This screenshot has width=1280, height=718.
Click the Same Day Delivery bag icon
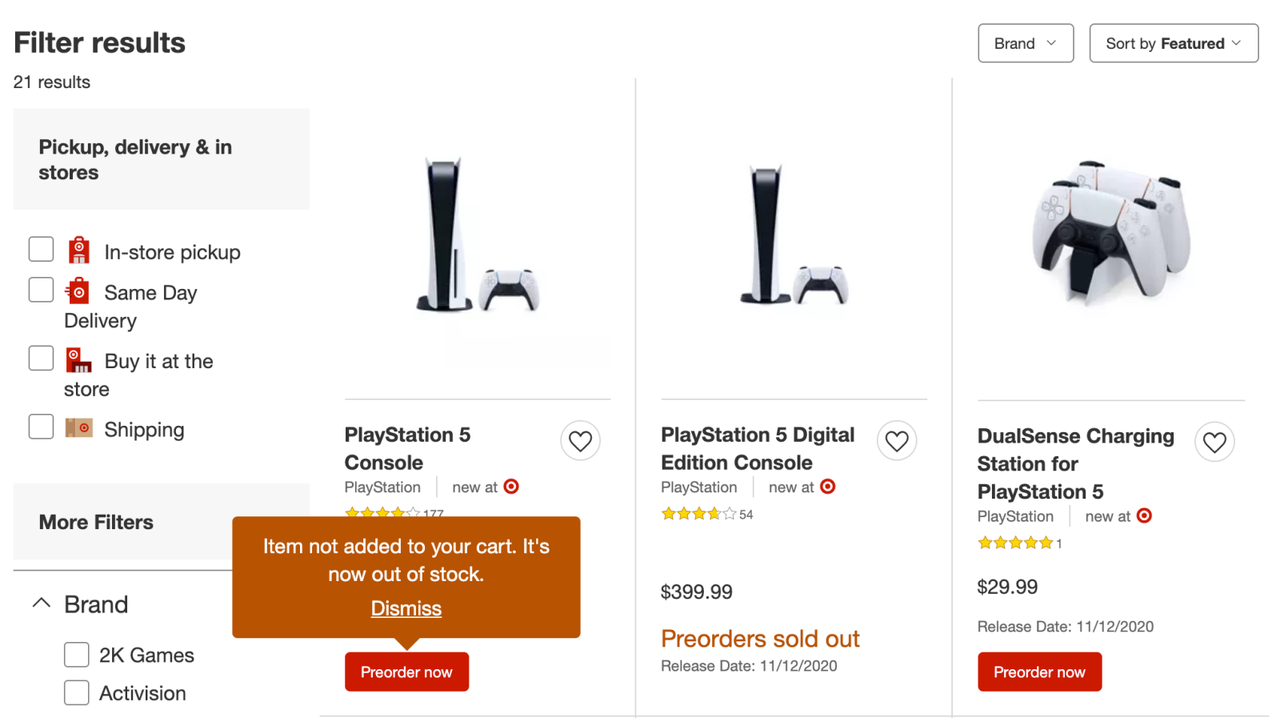tap(77, 291)
